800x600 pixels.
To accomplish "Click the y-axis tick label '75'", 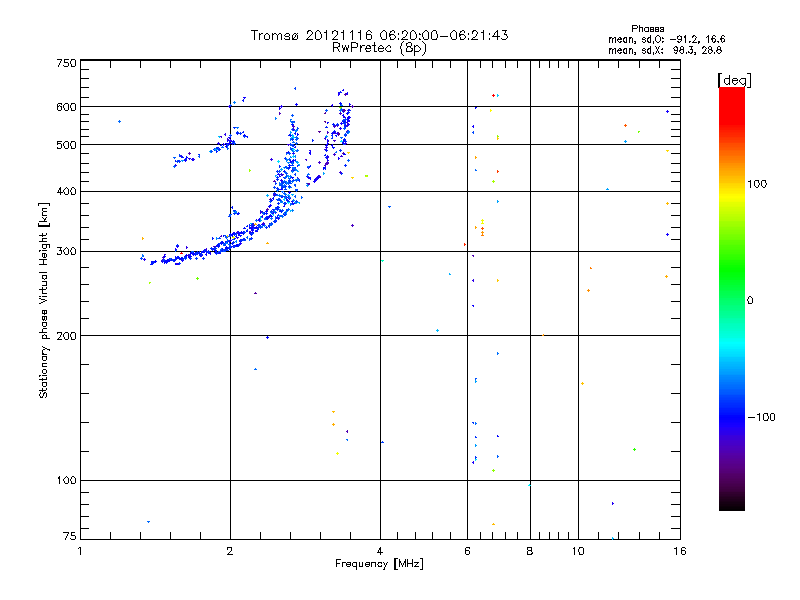I will click(x=70, y=536).
